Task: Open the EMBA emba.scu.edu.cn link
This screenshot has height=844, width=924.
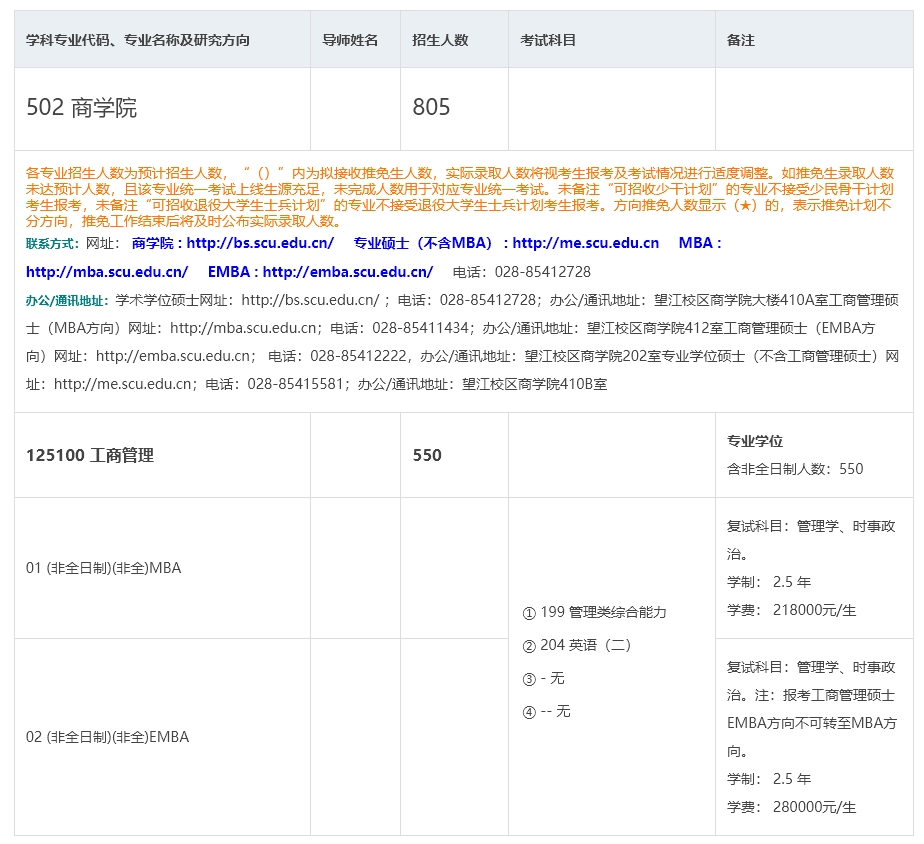Action: point(321,272)
